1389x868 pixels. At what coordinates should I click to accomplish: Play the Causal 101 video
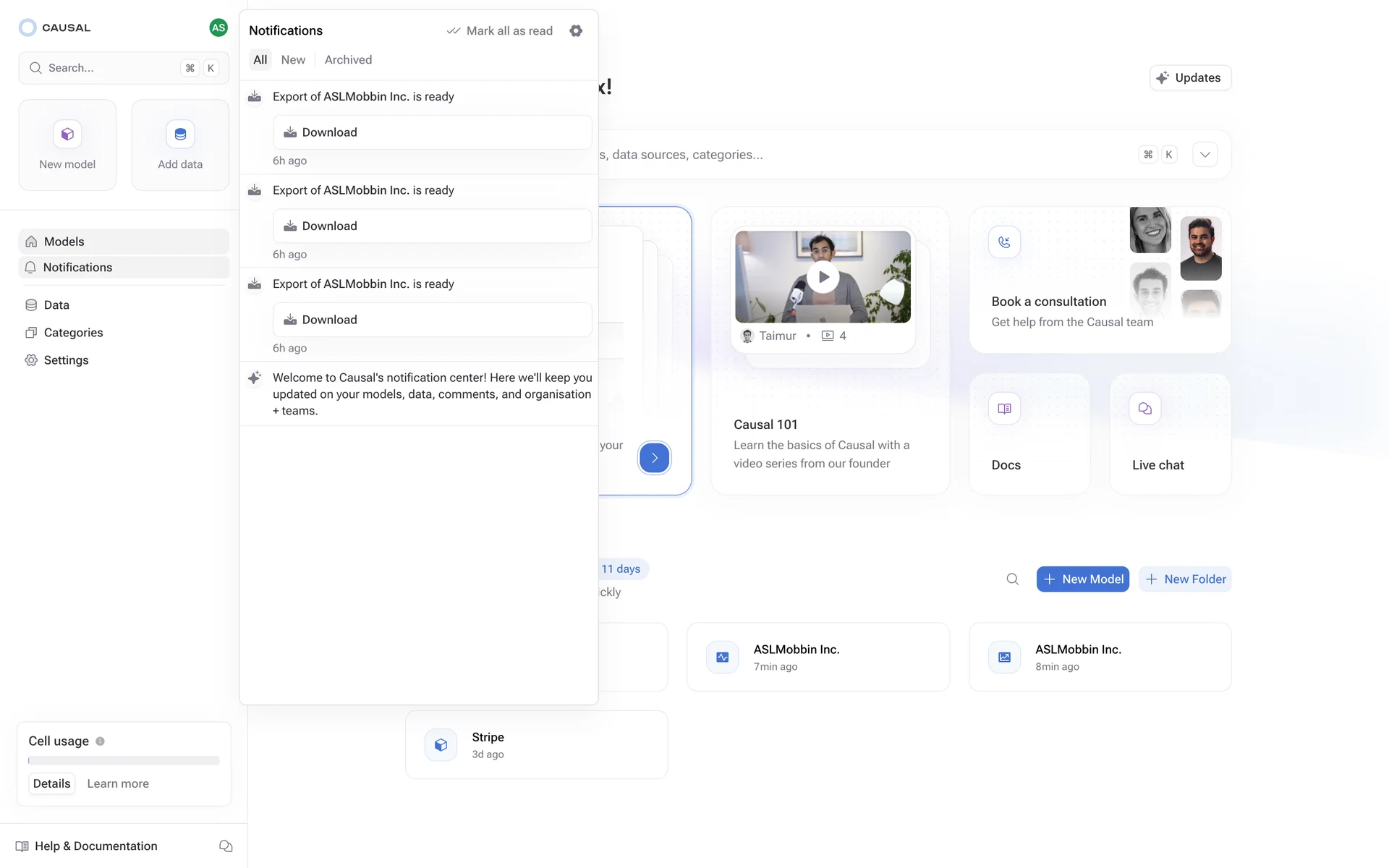(823, 277)
